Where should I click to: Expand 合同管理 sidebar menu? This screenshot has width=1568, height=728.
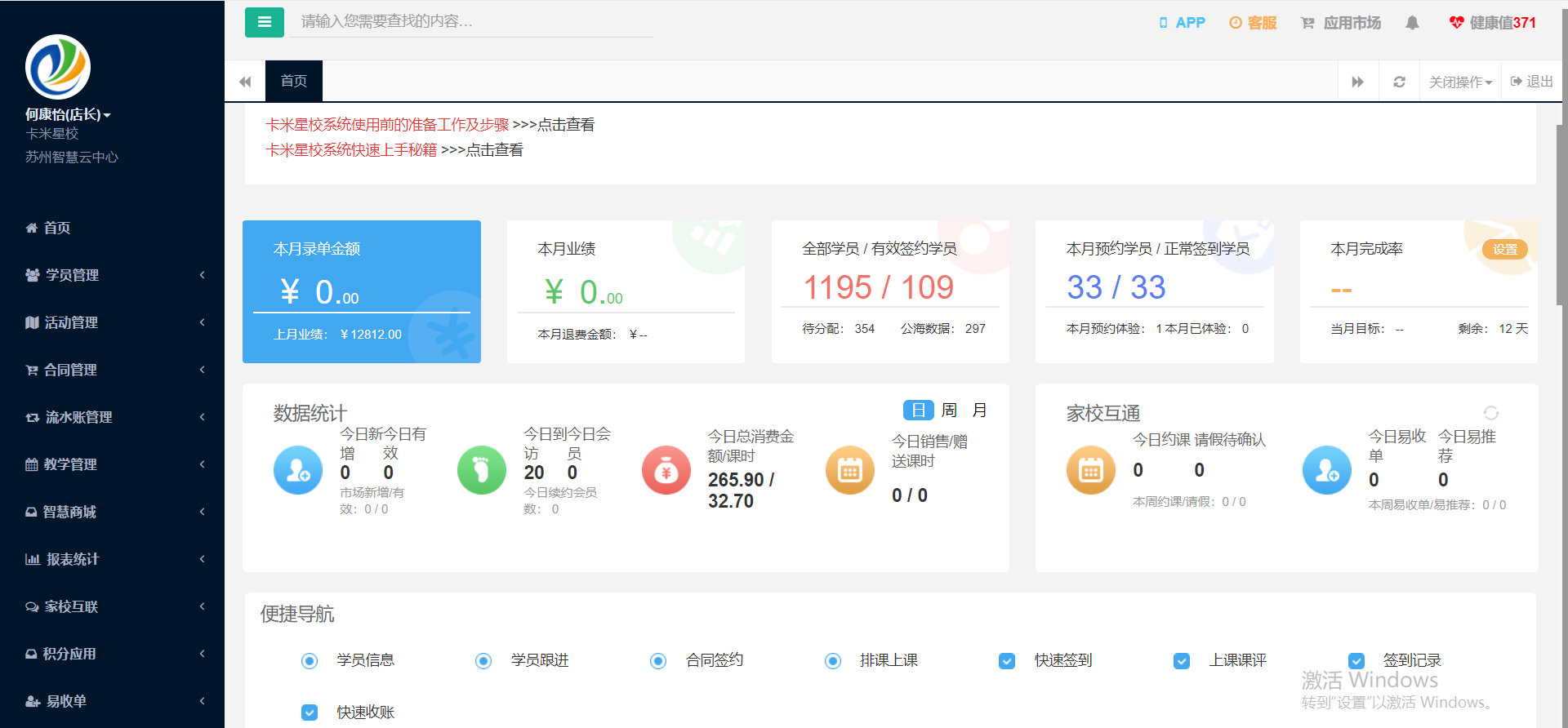point(112,370)
